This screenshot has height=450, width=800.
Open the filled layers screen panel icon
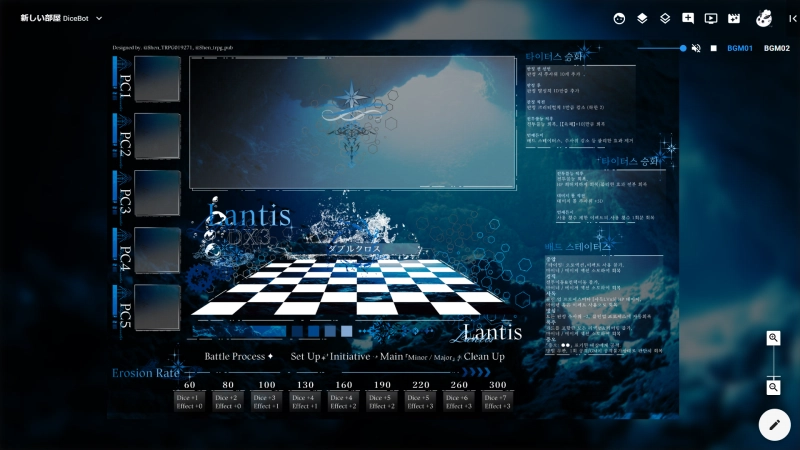point(643,18)
